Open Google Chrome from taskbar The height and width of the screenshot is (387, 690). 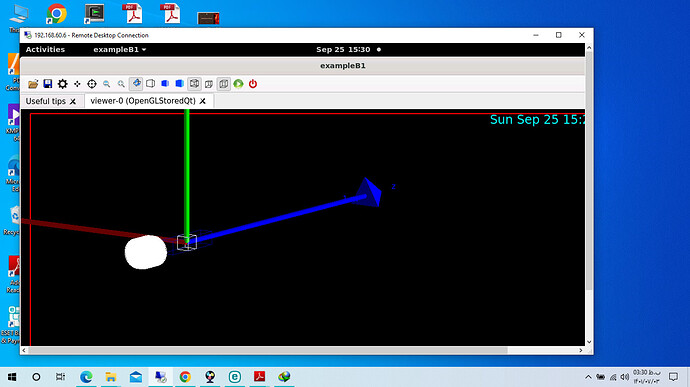(x=185, y=377)
